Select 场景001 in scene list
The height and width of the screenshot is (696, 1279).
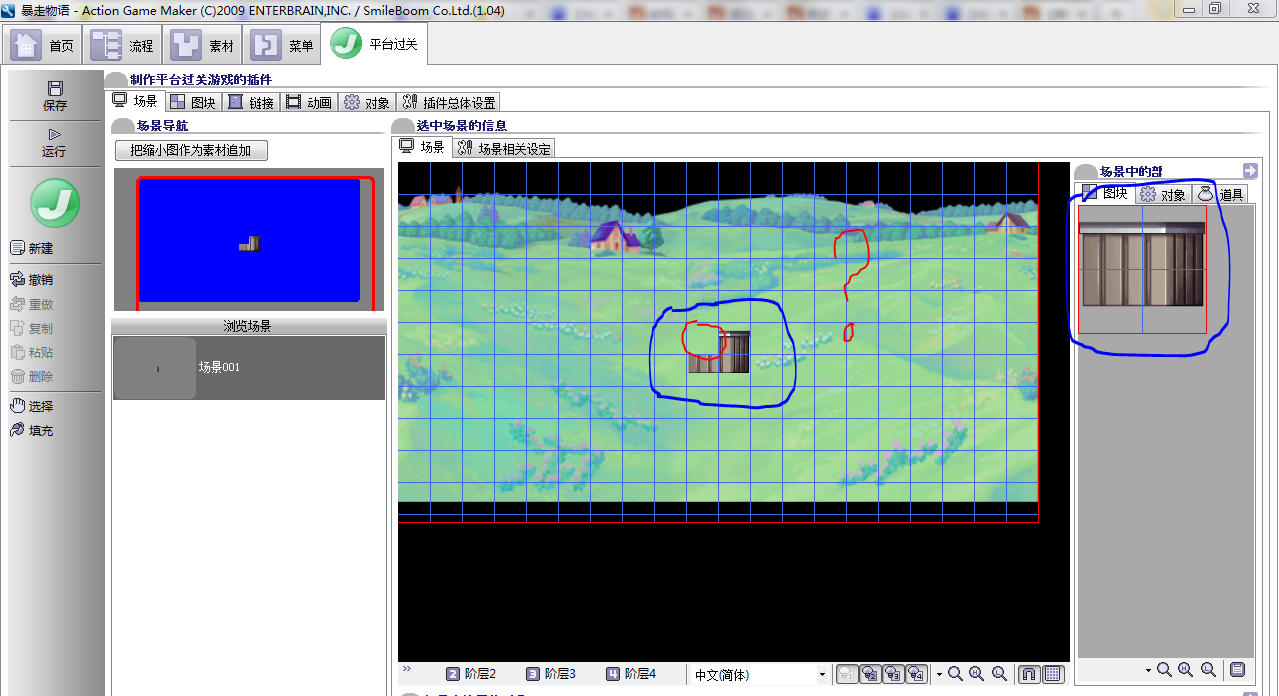pyautogui.click(x=249, y=367)
